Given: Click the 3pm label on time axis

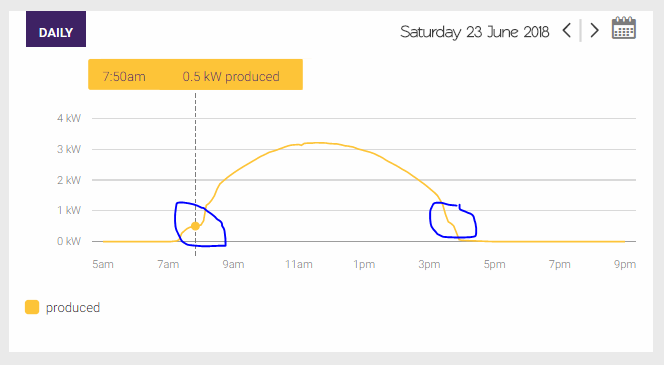Looking at the screenshot, I should (429, 264).
